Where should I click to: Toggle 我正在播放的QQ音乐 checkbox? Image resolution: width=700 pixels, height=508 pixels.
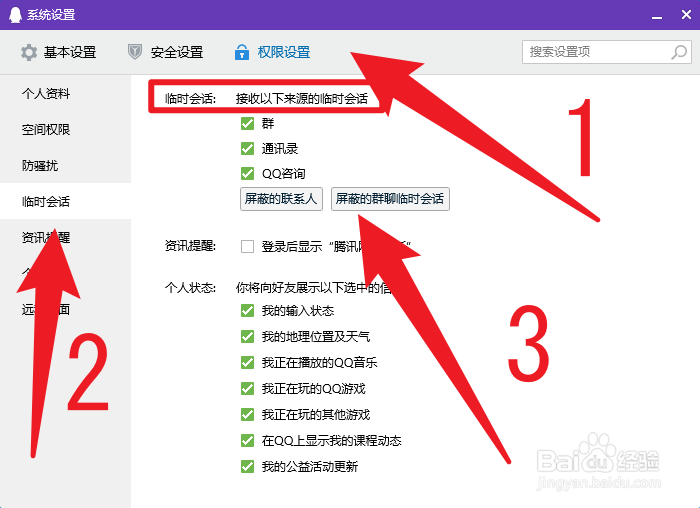(247, 362)
